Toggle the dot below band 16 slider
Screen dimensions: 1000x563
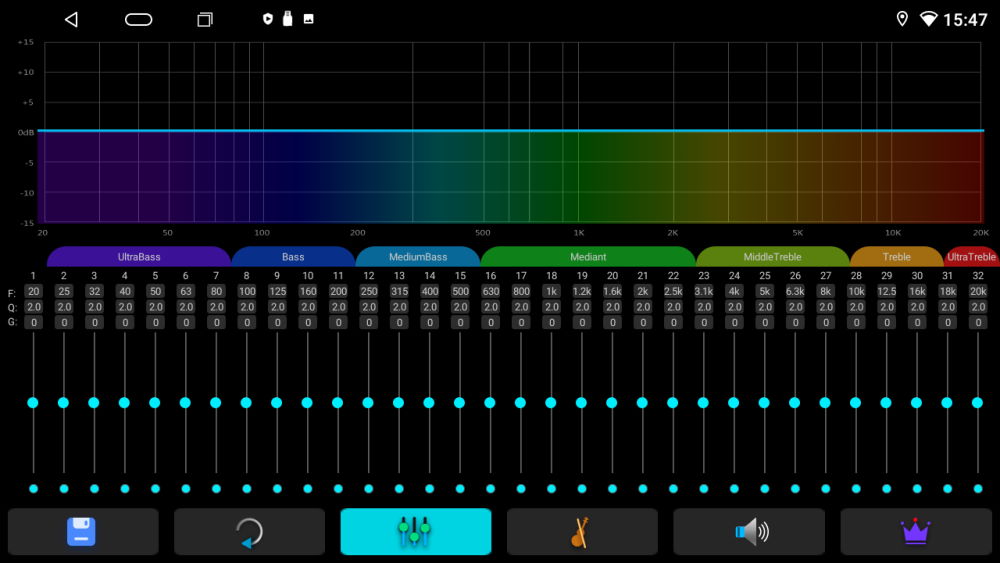click(x=490, y=489)
